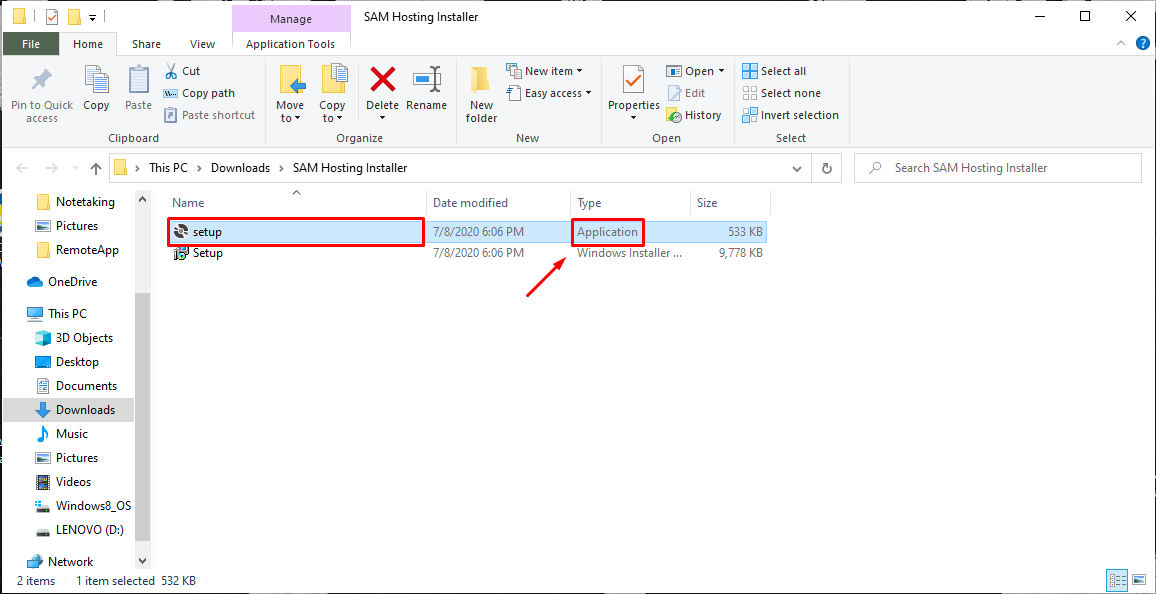This screenshot has height=594, width=1156.
Task: Open the File menu
Action: click(31, 44)
